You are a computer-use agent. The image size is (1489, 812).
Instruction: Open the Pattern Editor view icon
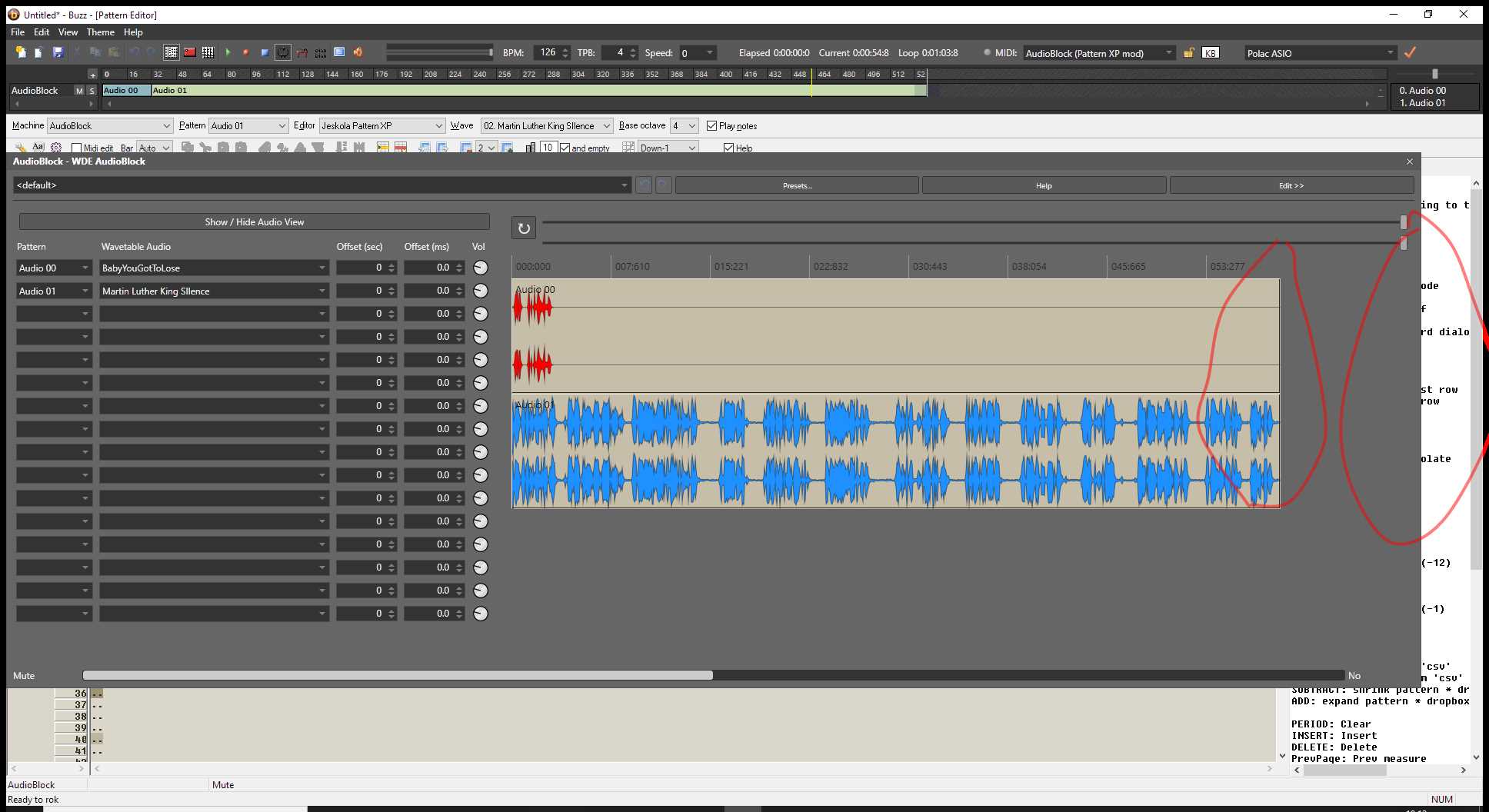(170, 52)
